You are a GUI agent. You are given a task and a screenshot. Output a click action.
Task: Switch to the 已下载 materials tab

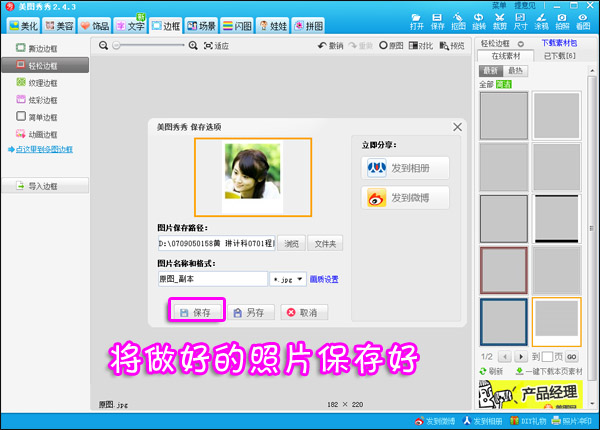[559, 57]
